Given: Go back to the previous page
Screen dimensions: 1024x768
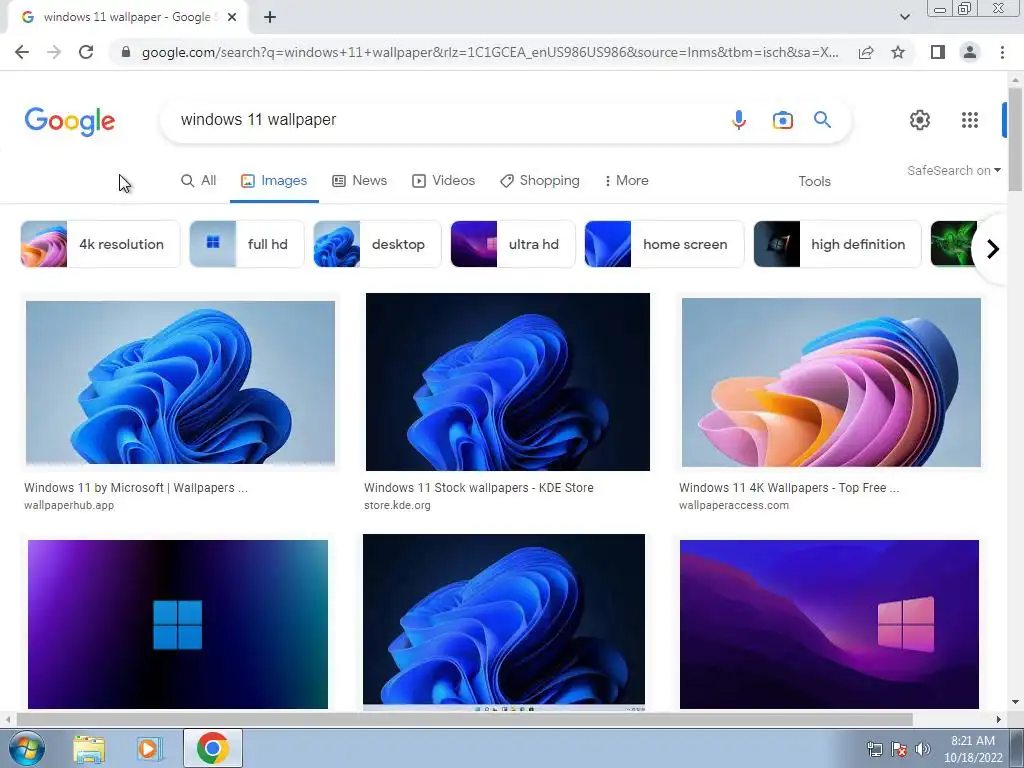Looking at the screenshot, I should point(22,52).
